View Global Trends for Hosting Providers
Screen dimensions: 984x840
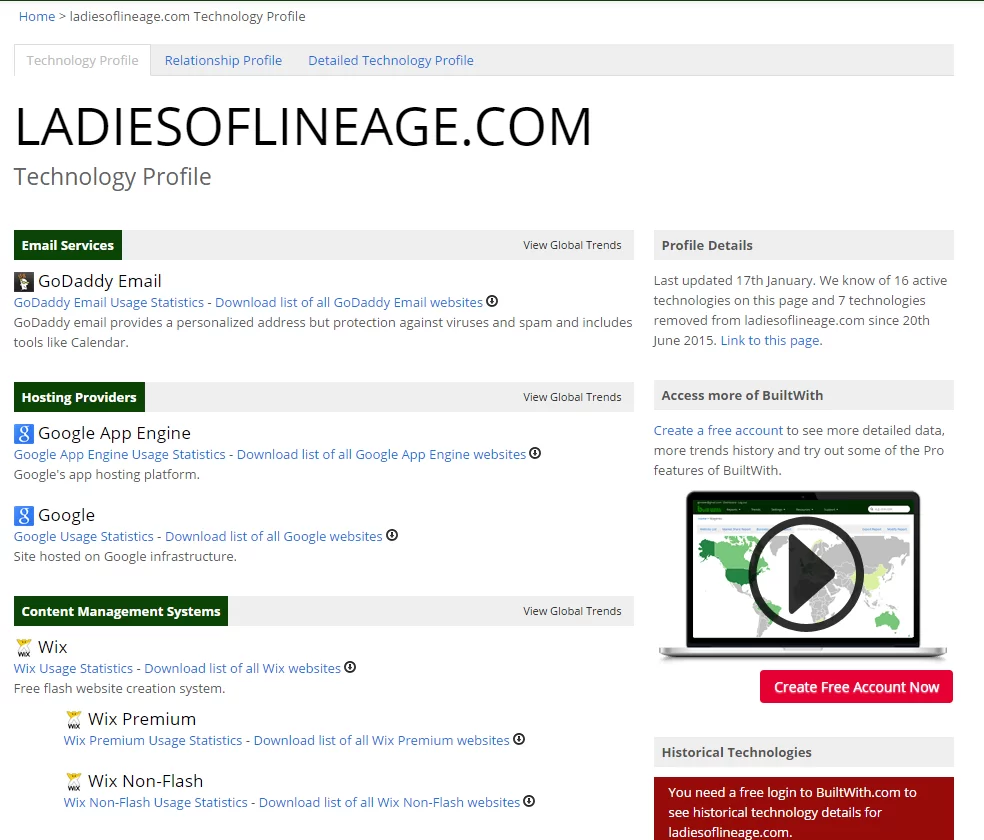coord(572,397)
